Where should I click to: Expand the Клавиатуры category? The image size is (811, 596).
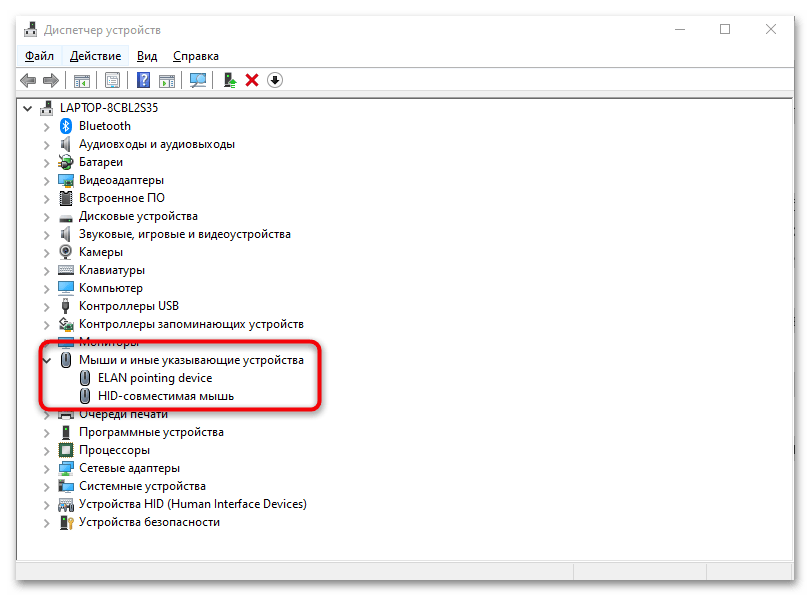tap(47, 271)
